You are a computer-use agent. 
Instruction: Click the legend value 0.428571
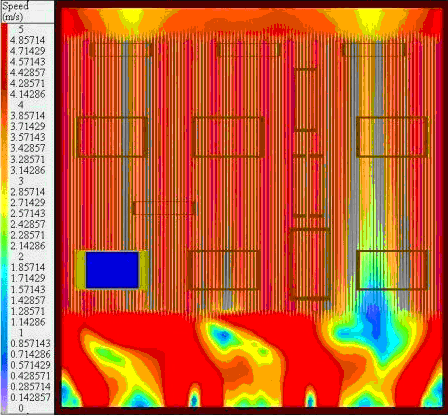tap(30, 376)
